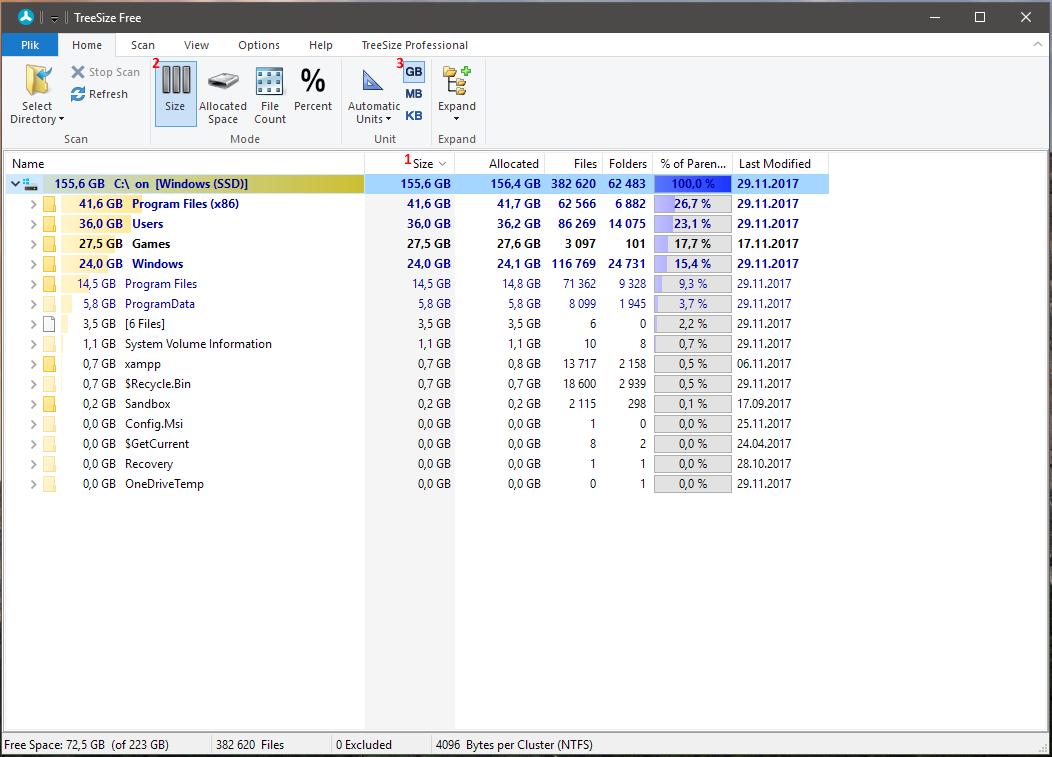This screenshot has height=757, width=1052.
Task: Click the OneDriveTemp folder icon
Action: click(x=49, y=484)
